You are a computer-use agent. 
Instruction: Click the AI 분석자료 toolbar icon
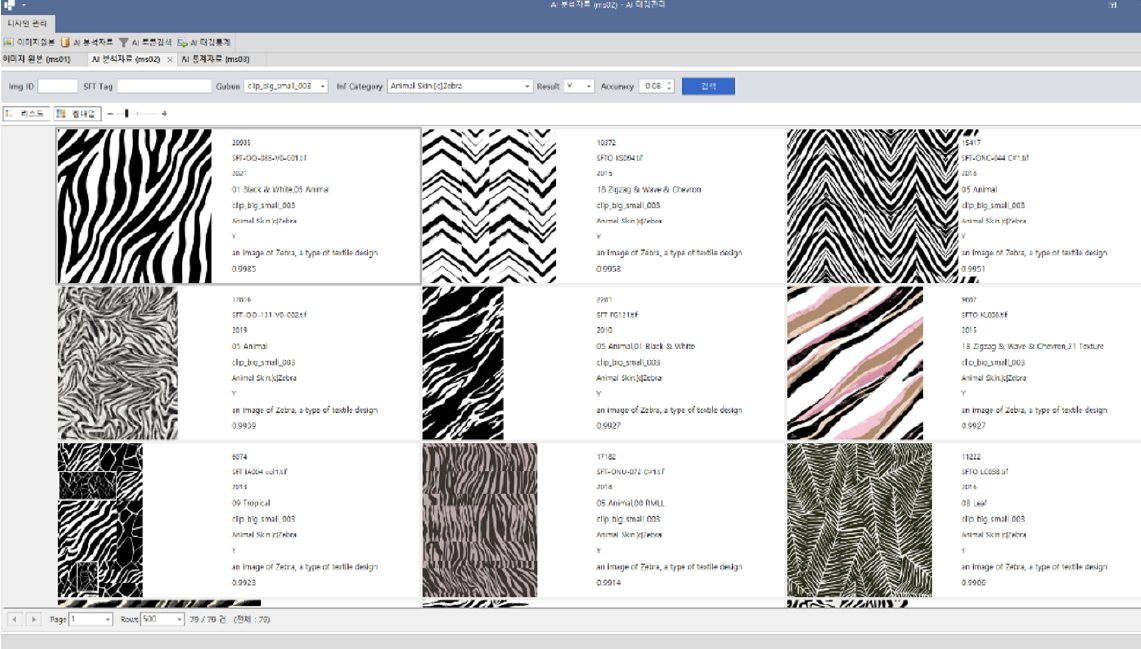point(66,43)
